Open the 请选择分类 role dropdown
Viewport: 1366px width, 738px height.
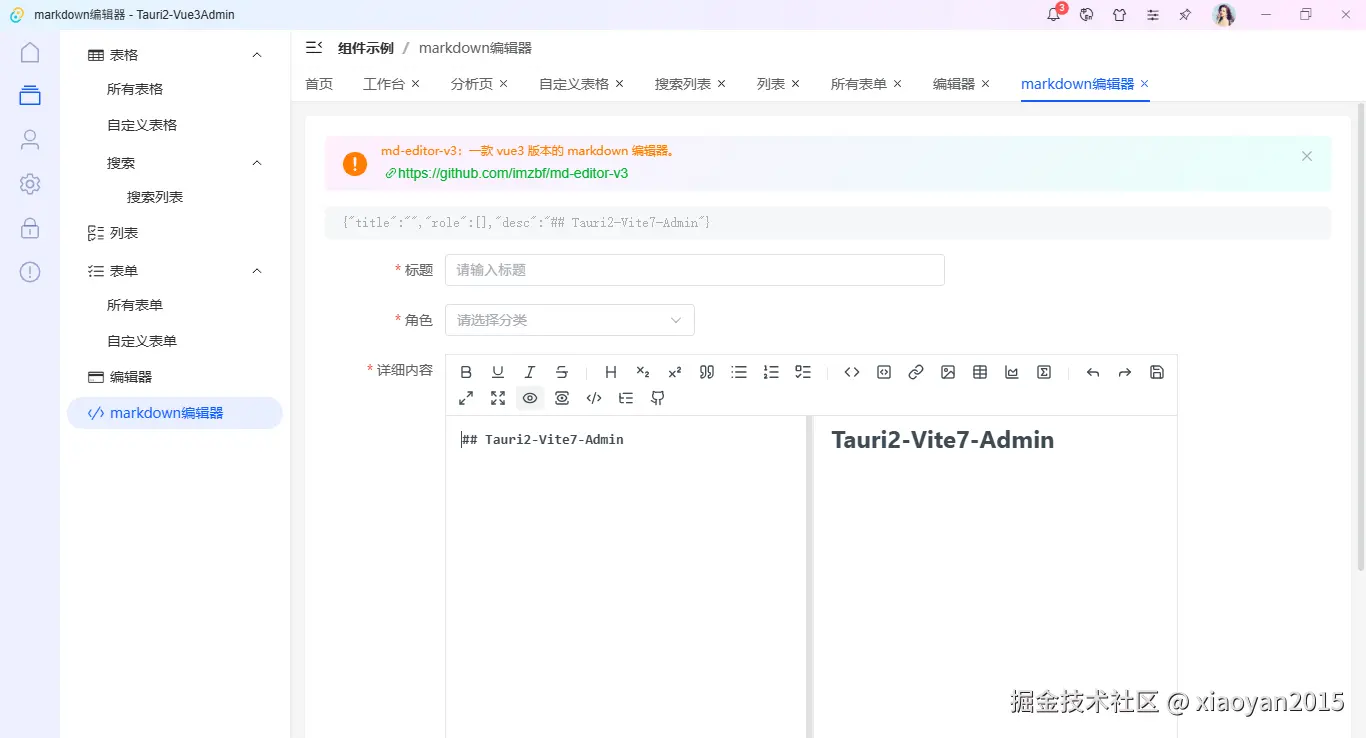click(x=569, y=320)
